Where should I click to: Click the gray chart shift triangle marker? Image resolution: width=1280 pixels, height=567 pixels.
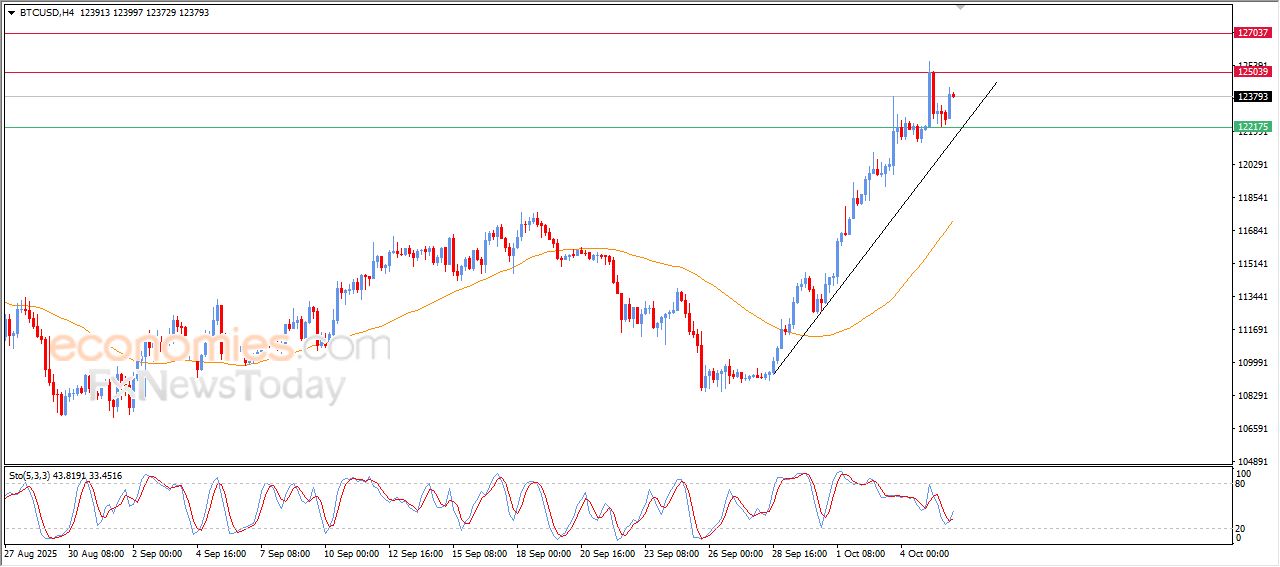click(x=961, y=7)
